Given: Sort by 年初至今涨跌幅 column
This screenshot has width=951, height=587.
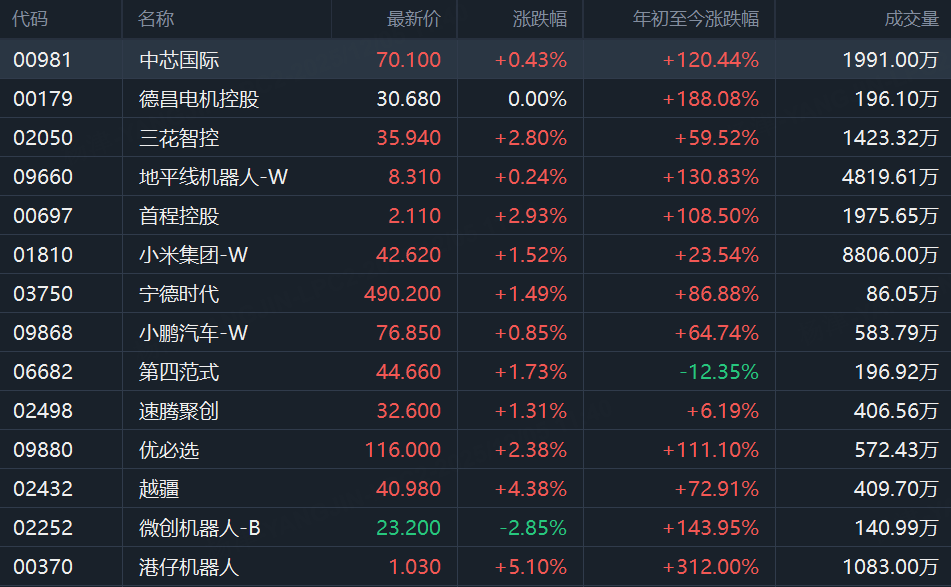Looking at the screenshot, I should 696,19.
